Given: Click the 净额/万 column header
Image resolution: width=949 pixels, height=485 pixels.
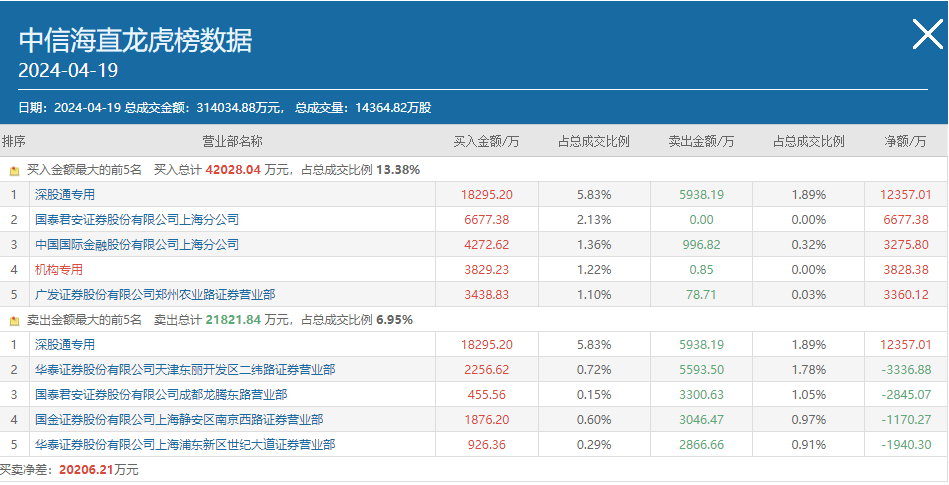Looking at the screenshot, I should coord(905,142).
